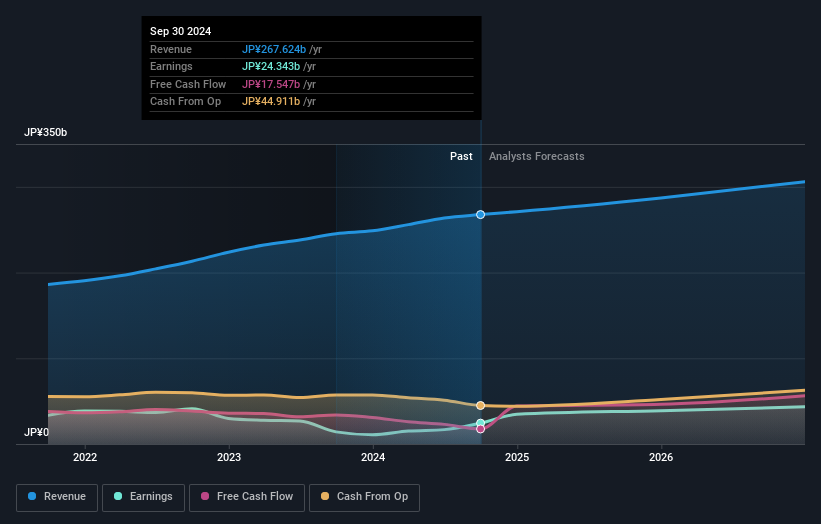Click the JP¥17.547b free cash flow value
This screenshot has height=524, width=821.
tap(271, 84)
